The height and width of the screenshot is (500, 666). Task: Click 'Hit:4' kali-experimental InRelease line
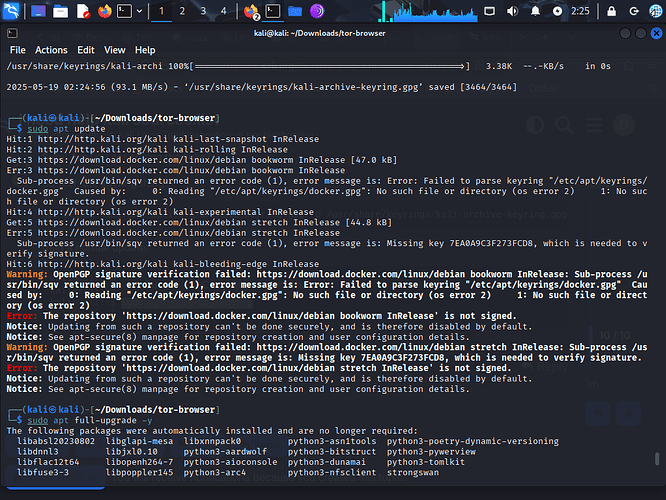160,212
